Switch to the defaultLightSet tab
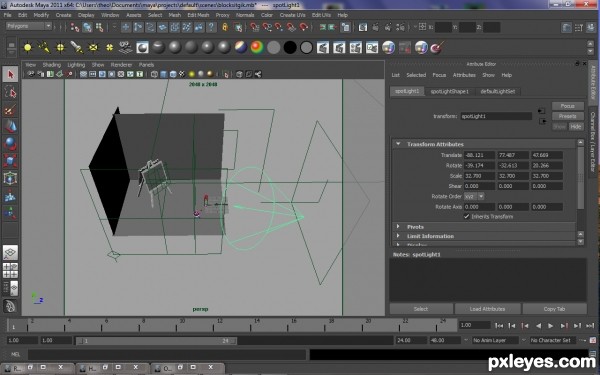Screen dimensions: 600x375 tap(497, 91)
